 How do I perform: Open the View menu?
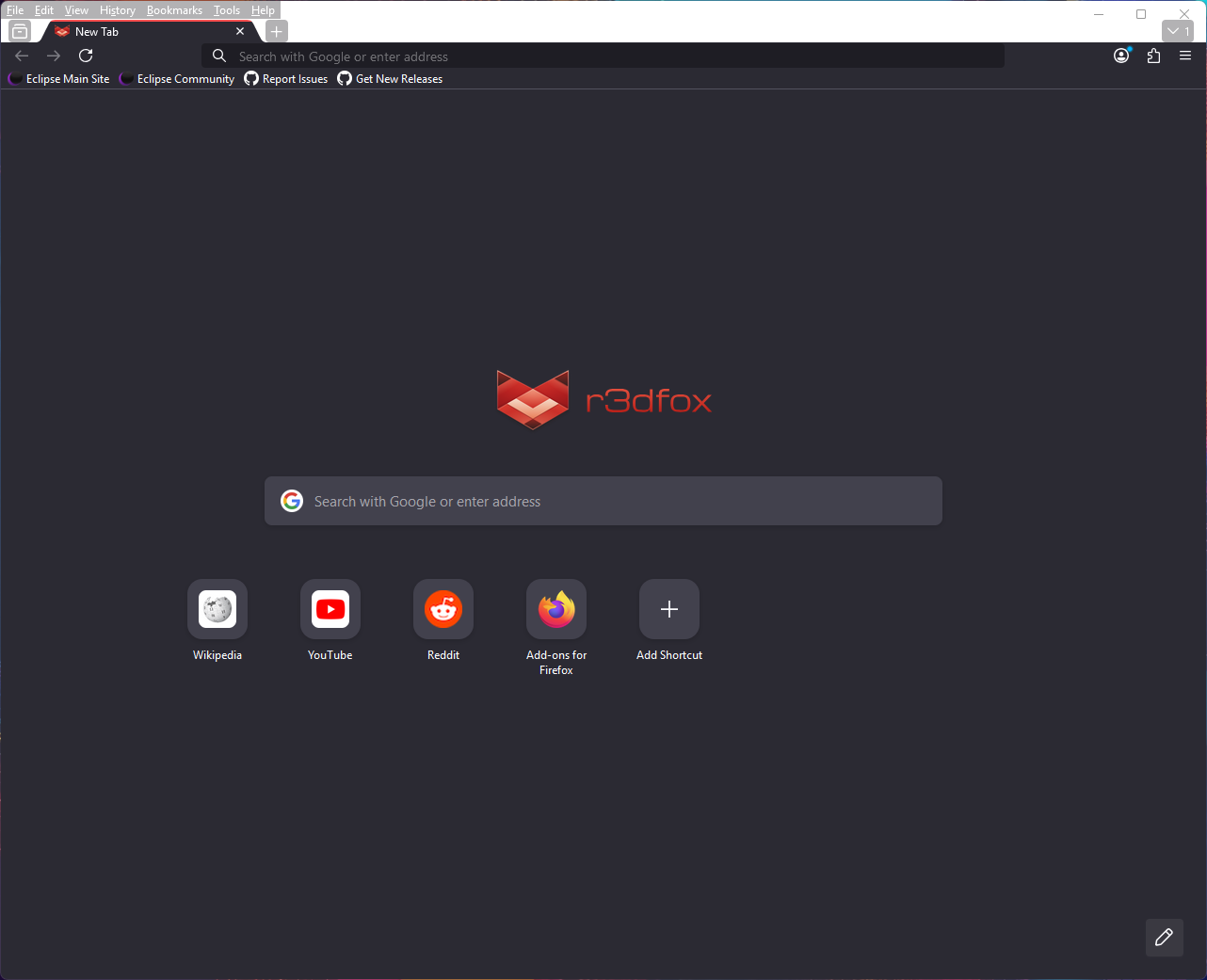[x=76, y=10]
